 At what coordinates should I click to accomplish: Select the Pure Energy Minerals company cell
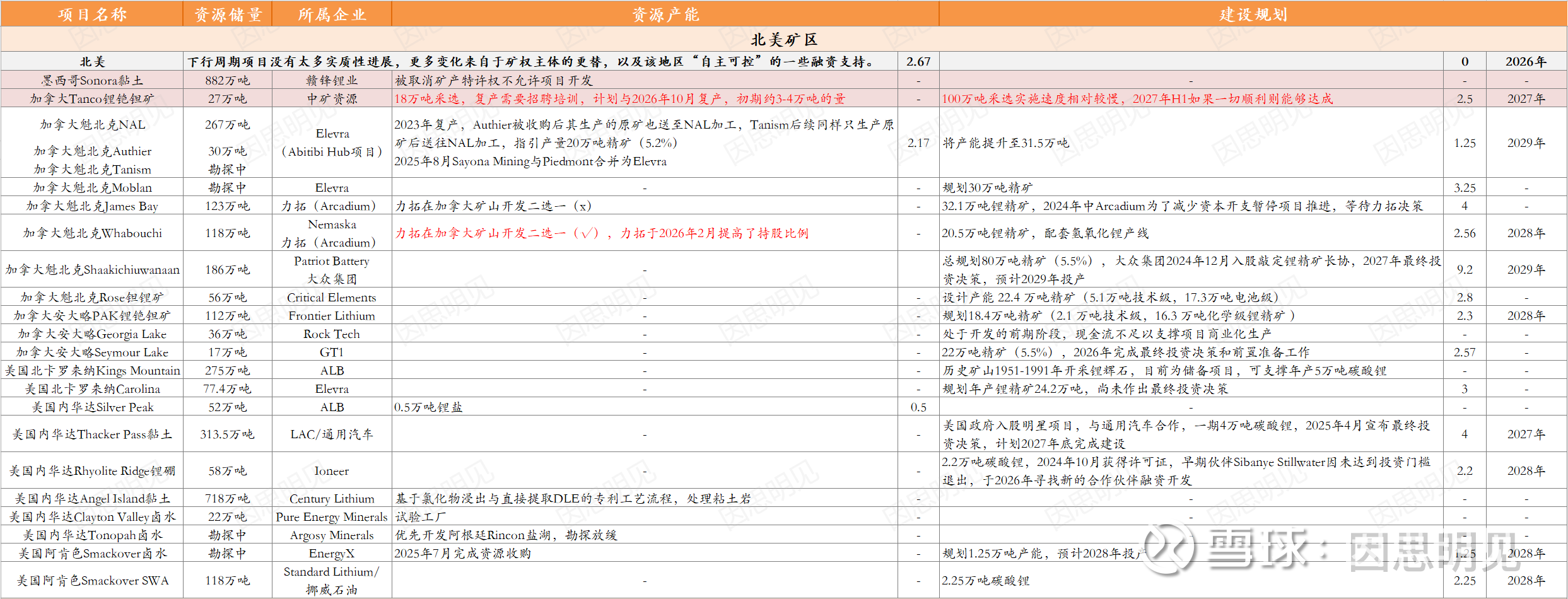click(332, 516)
